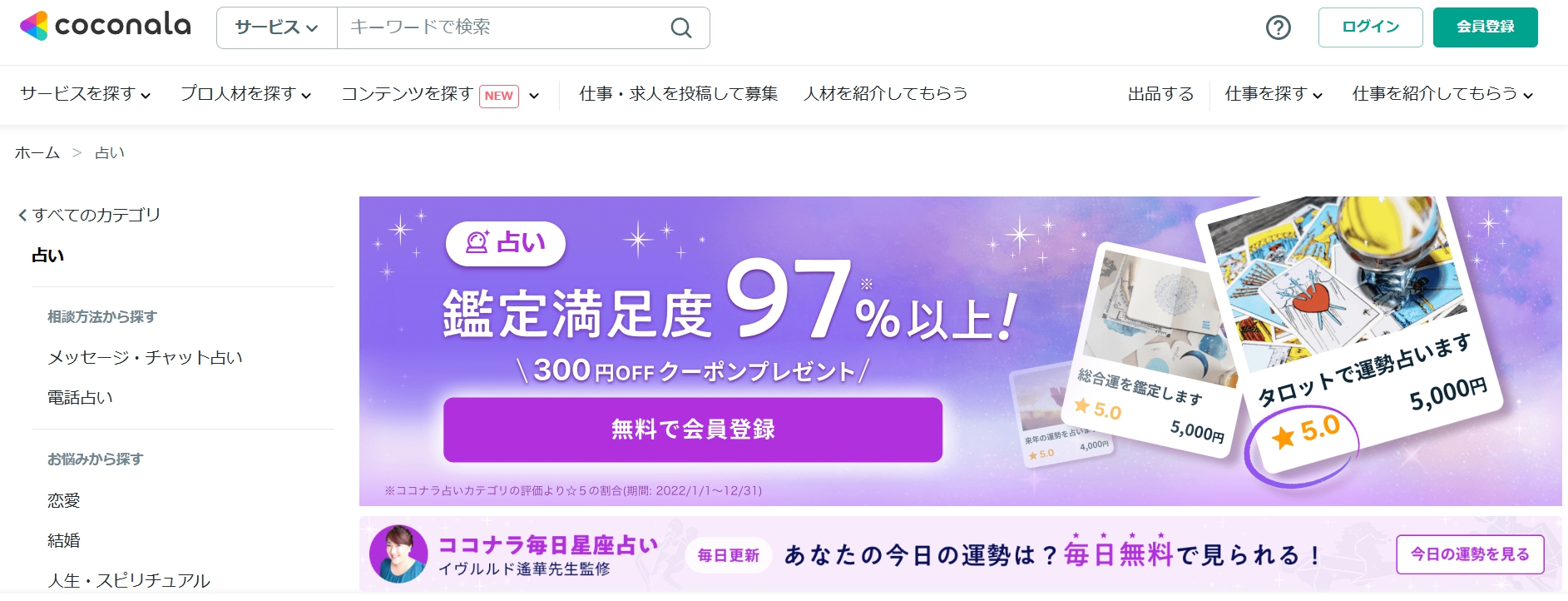The height and width of the screenshot is (601, 1568).
Task: Click the purple 無料で会員登録 button
Action: (x=693, y=430)
